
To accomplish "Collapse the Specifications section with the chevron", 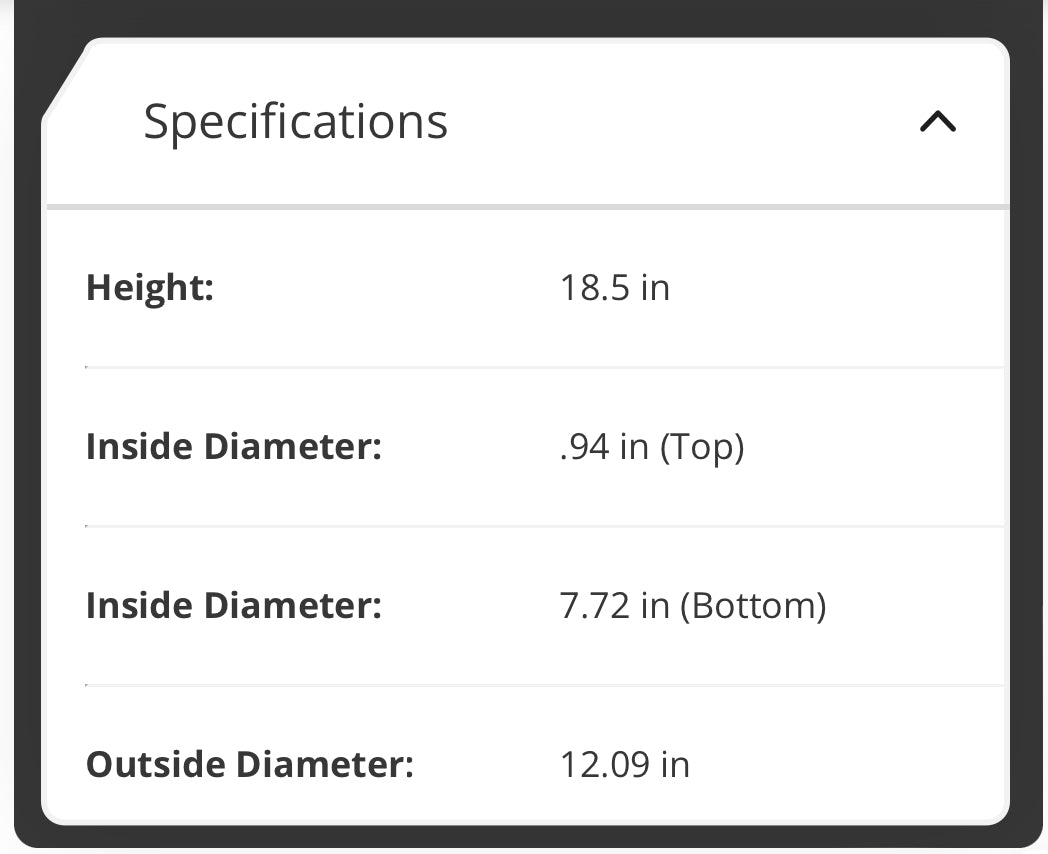I will 937,122.
